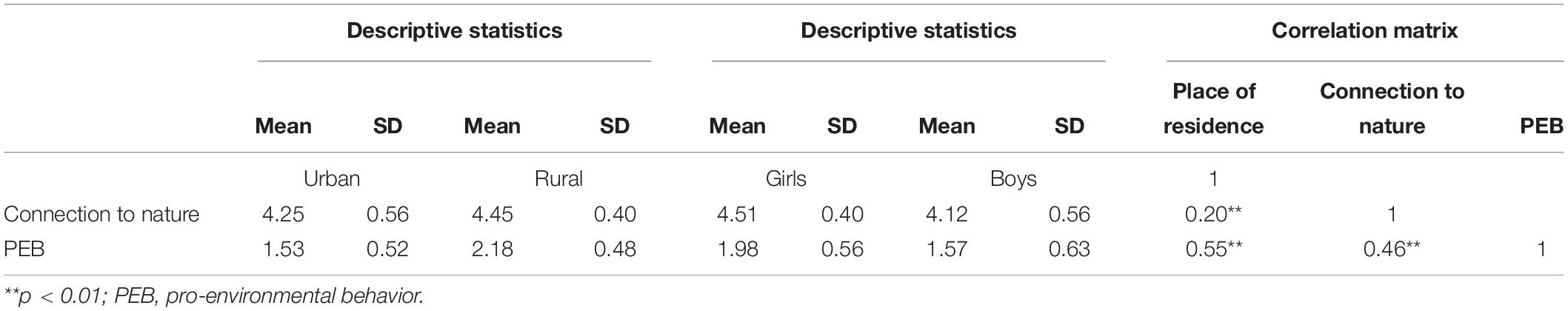Select Girls connection mean 4.51

737,214
